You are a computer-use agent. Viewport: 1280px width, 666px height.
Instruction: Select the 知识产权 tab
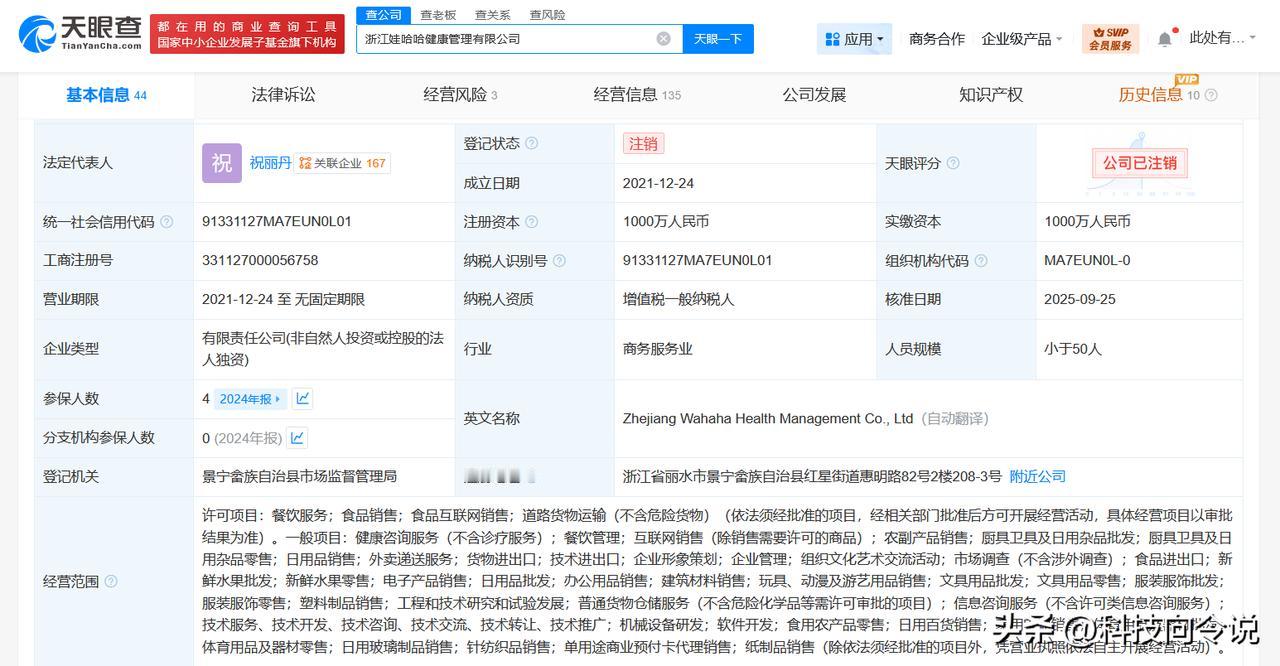991,95
